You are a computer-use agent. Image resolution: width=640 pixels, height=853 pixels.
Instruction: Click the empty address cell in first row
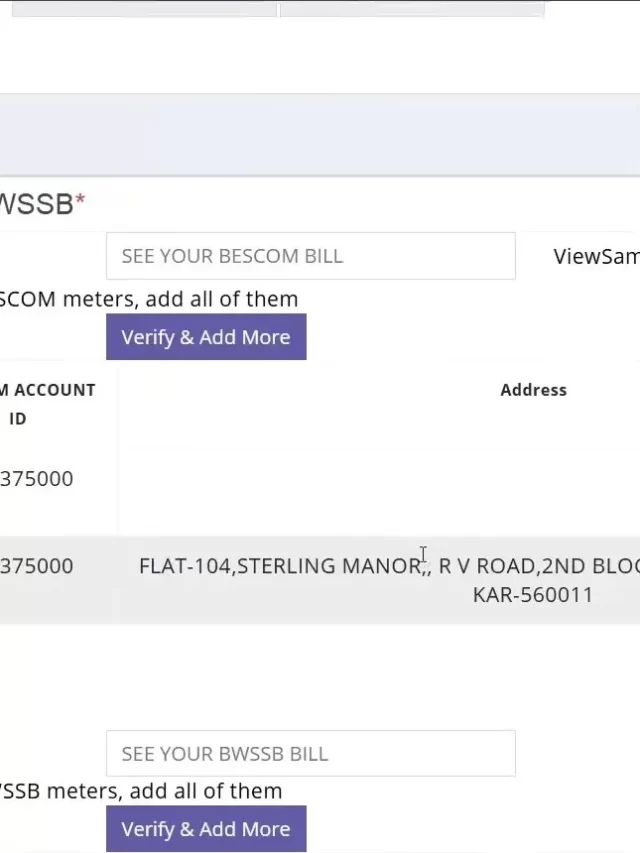point(379,479)
